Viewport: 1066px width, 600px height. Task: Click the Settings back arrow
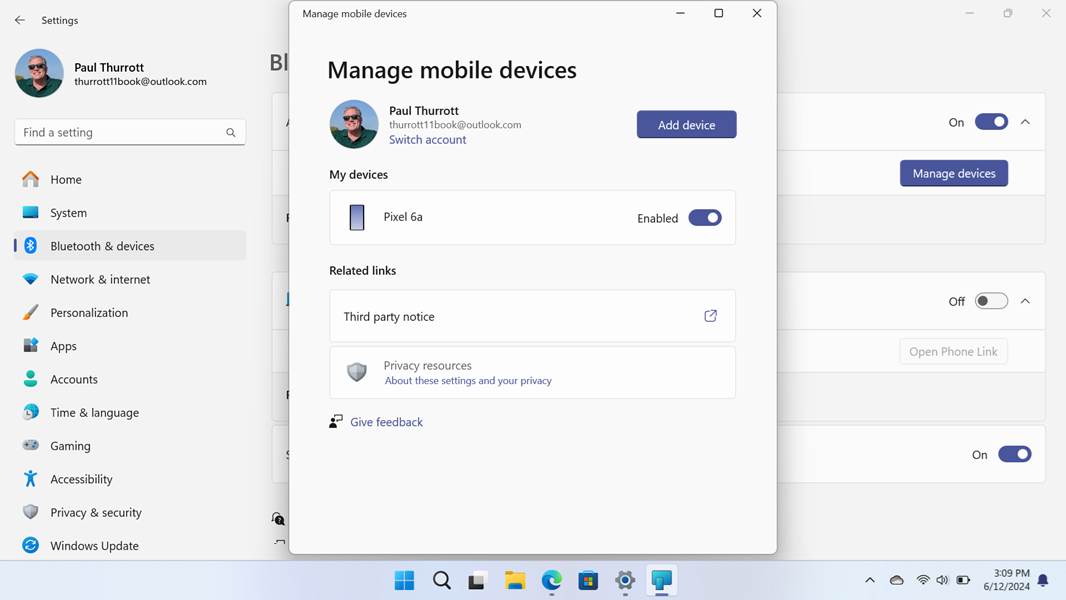(x=20, y=20)
